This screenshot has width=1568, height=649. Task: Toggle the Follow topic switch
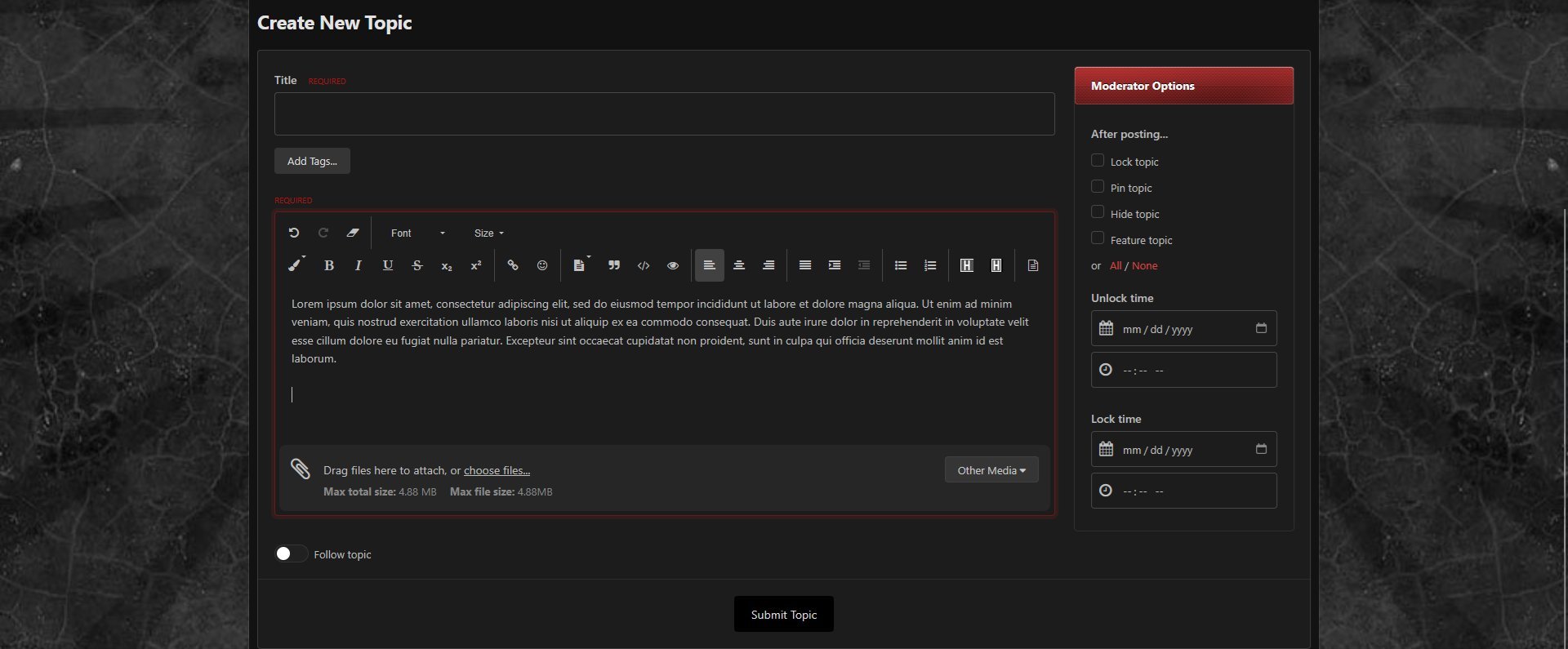point(291,553)
